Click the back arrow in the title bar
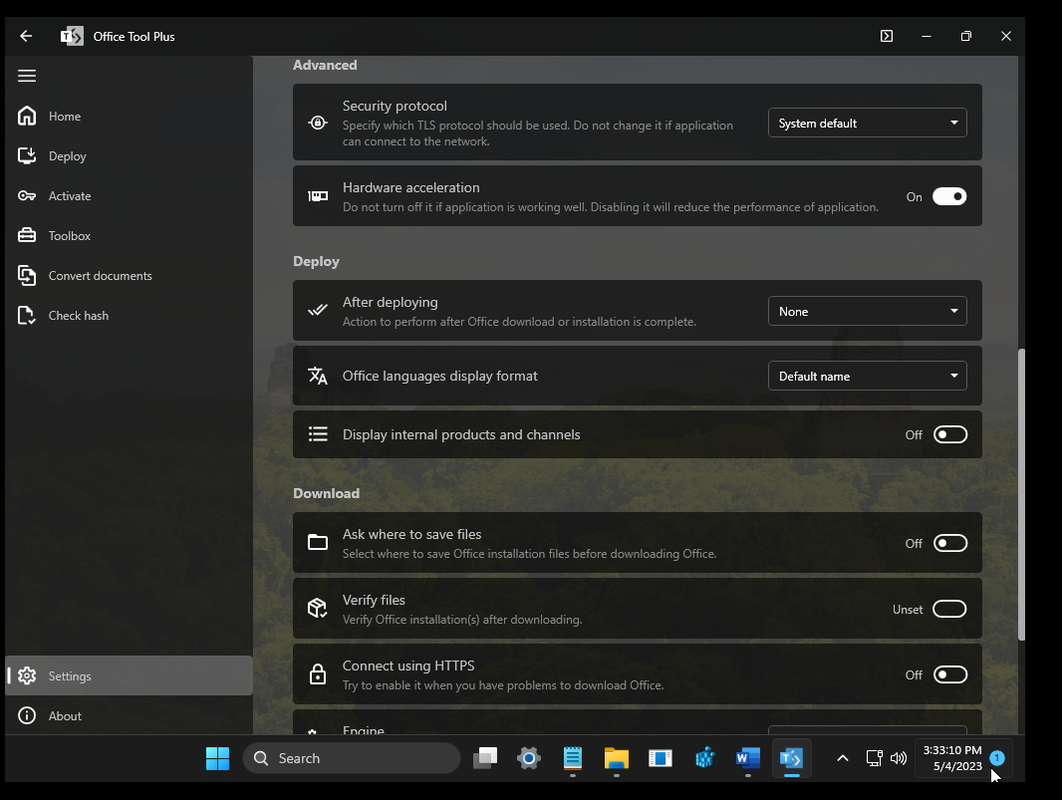This screenshot has height=800, width=1062. coord(26,37)
